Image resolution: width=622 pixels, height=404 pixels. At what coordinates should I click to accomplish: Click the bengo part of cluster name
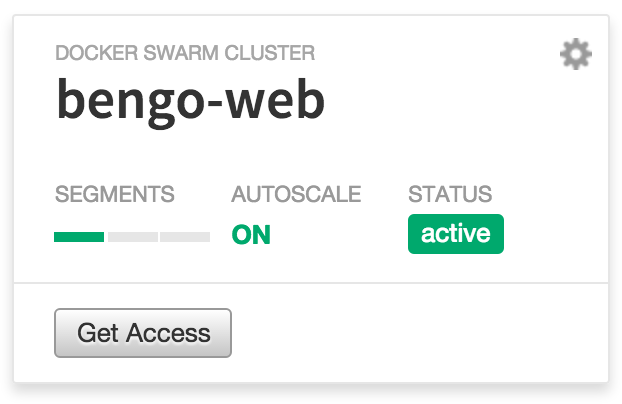[x=131, y=103]
